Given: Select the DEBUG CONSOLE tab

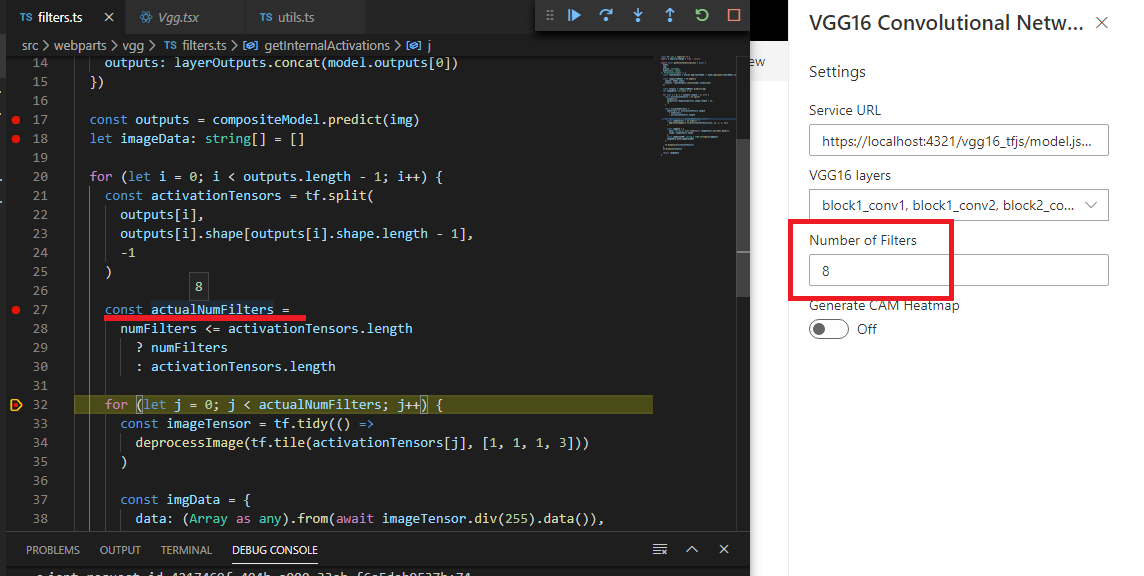Looking at the screenshot, I should point(275,550).
